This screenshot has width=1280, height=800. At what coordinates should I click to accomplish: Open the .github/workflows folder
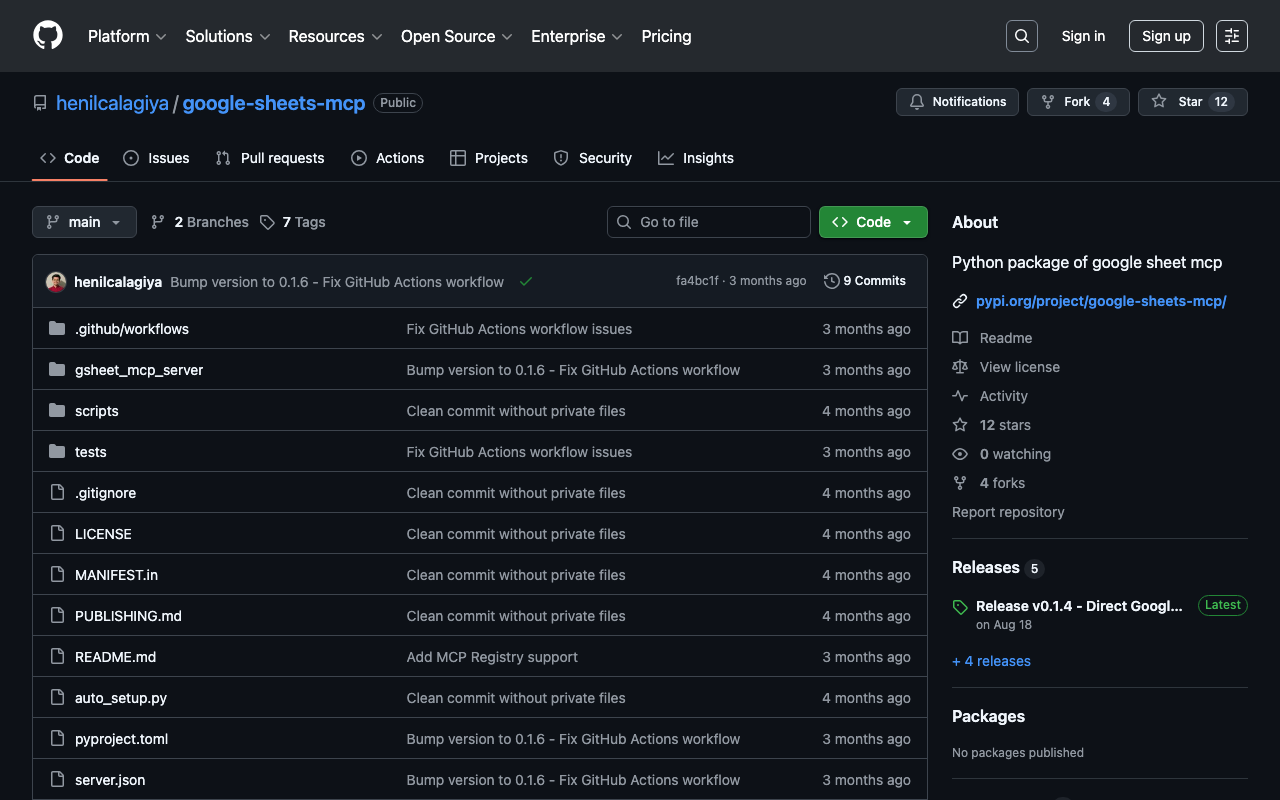132,329
